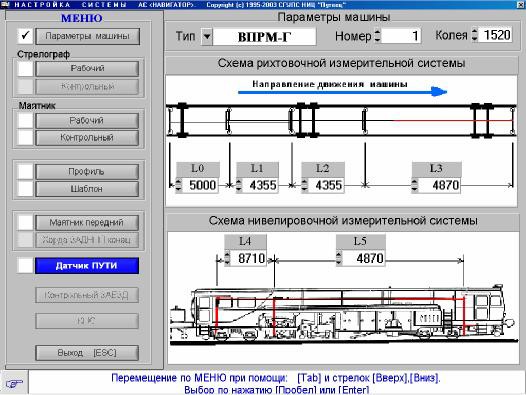Open the Шаблон menu button
The image size is (526, 395).
coord(87,189)
